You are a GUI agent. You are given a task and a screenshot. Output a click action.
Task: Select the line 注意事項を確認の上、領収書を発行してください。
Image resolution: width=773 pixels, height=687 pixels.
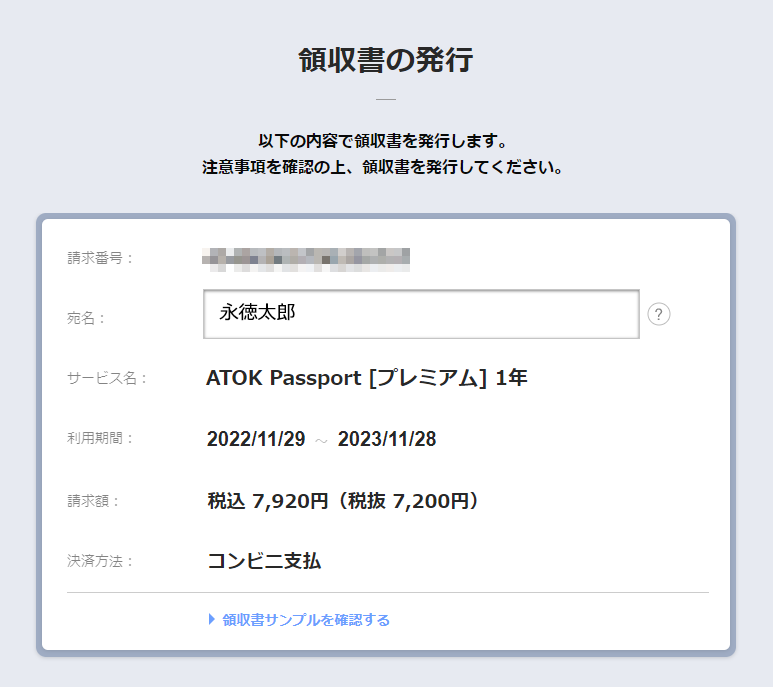pos(383,167)
